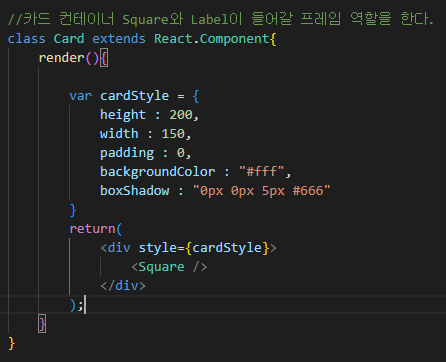Click the highlighted brace closing render()

42,324
